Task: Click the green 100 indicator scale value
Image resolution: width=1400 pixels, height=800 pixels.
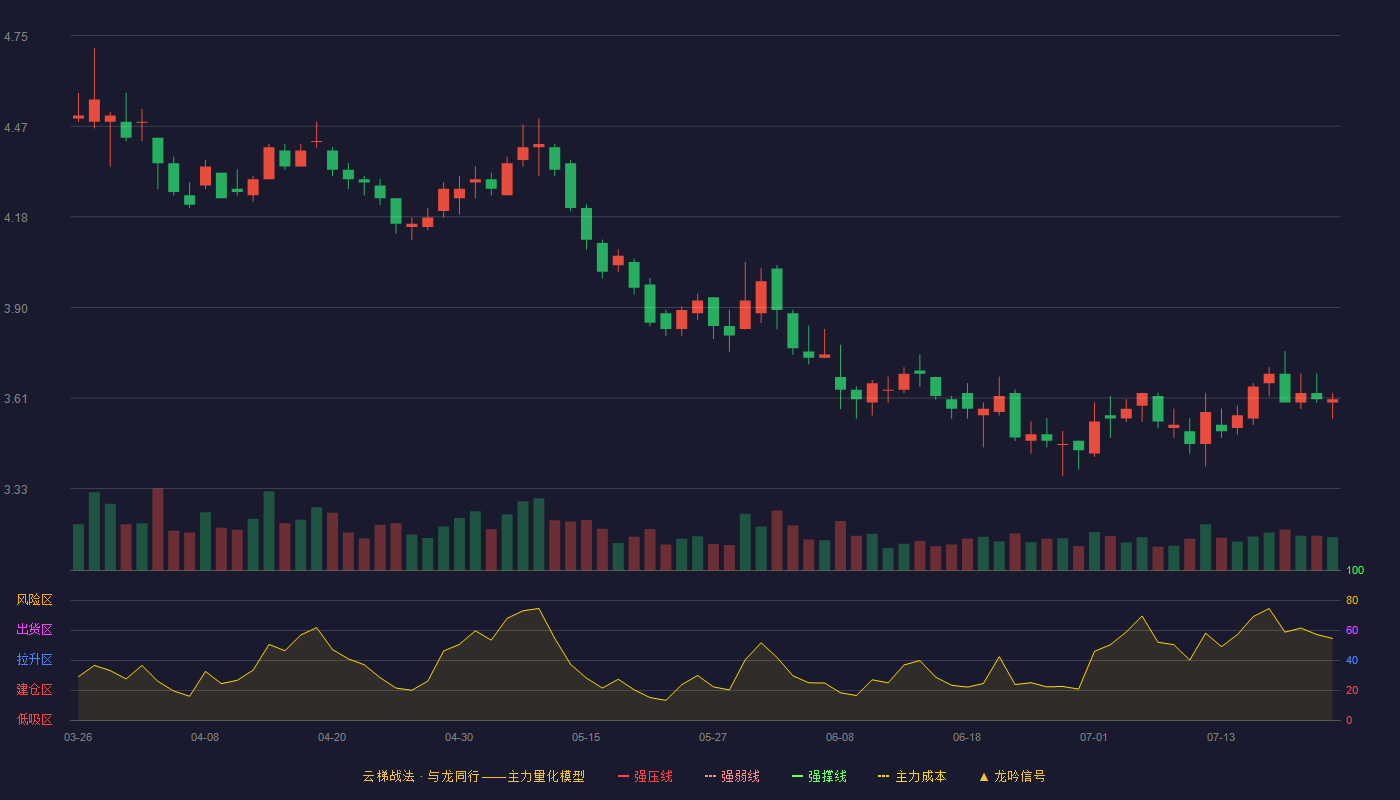Action: pyautogui.click(x=1355, y=571)
